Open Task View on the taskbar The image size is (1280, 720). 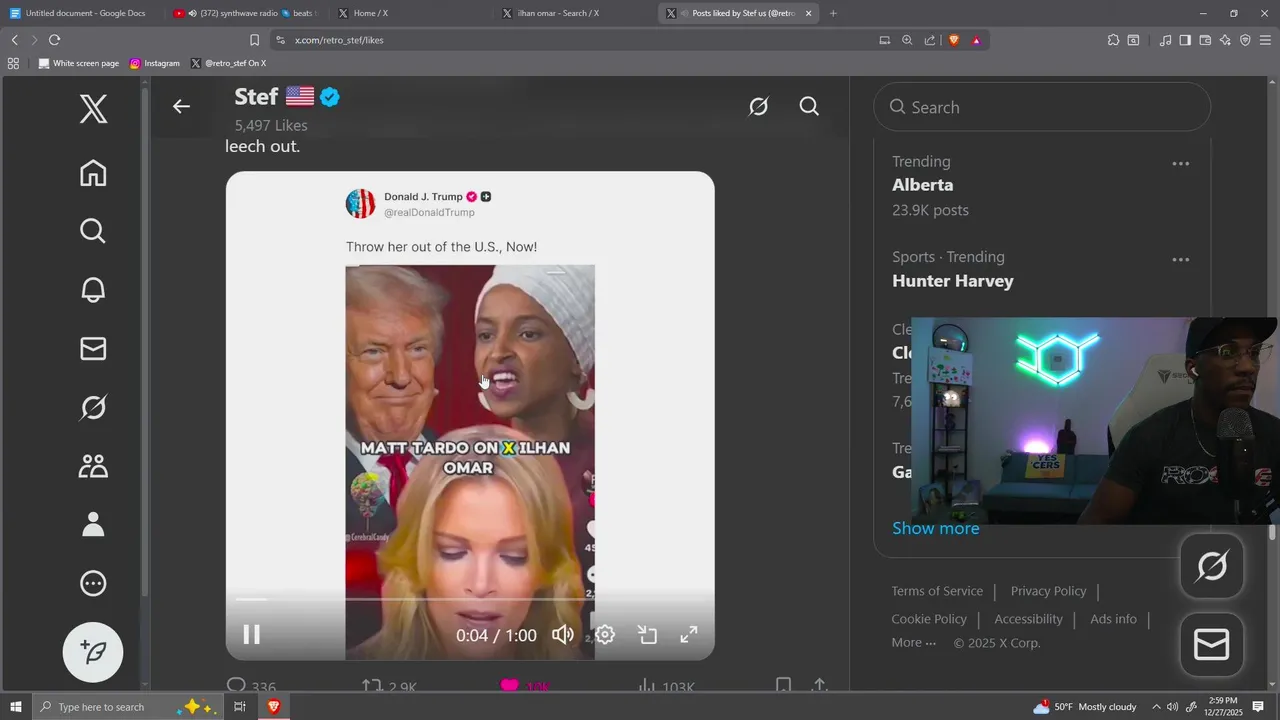pos(240,706)
